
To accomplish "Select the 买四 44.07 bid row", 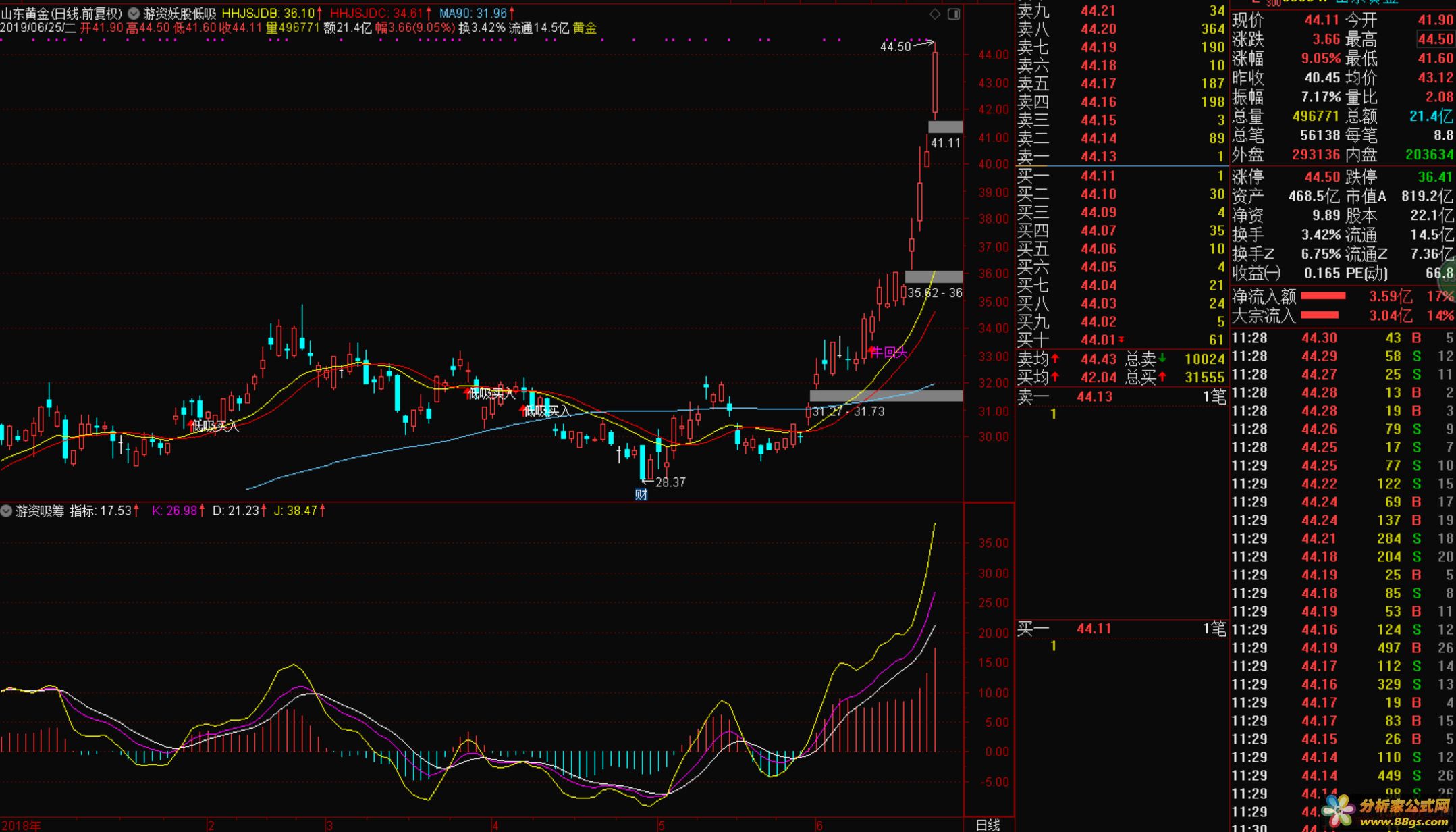I will click(x=1121, y=231).
